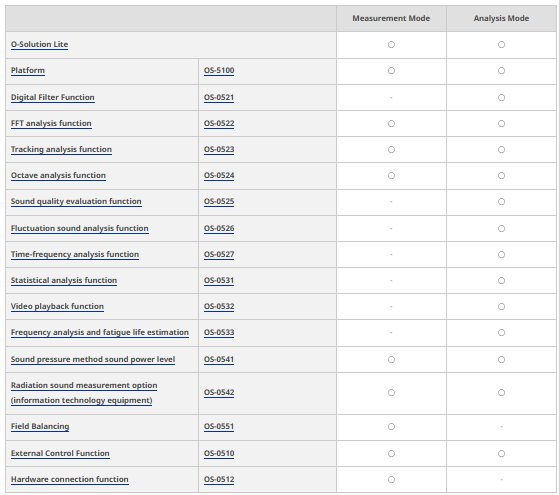Open the OS-0512 model link

[x=219, y=480]
